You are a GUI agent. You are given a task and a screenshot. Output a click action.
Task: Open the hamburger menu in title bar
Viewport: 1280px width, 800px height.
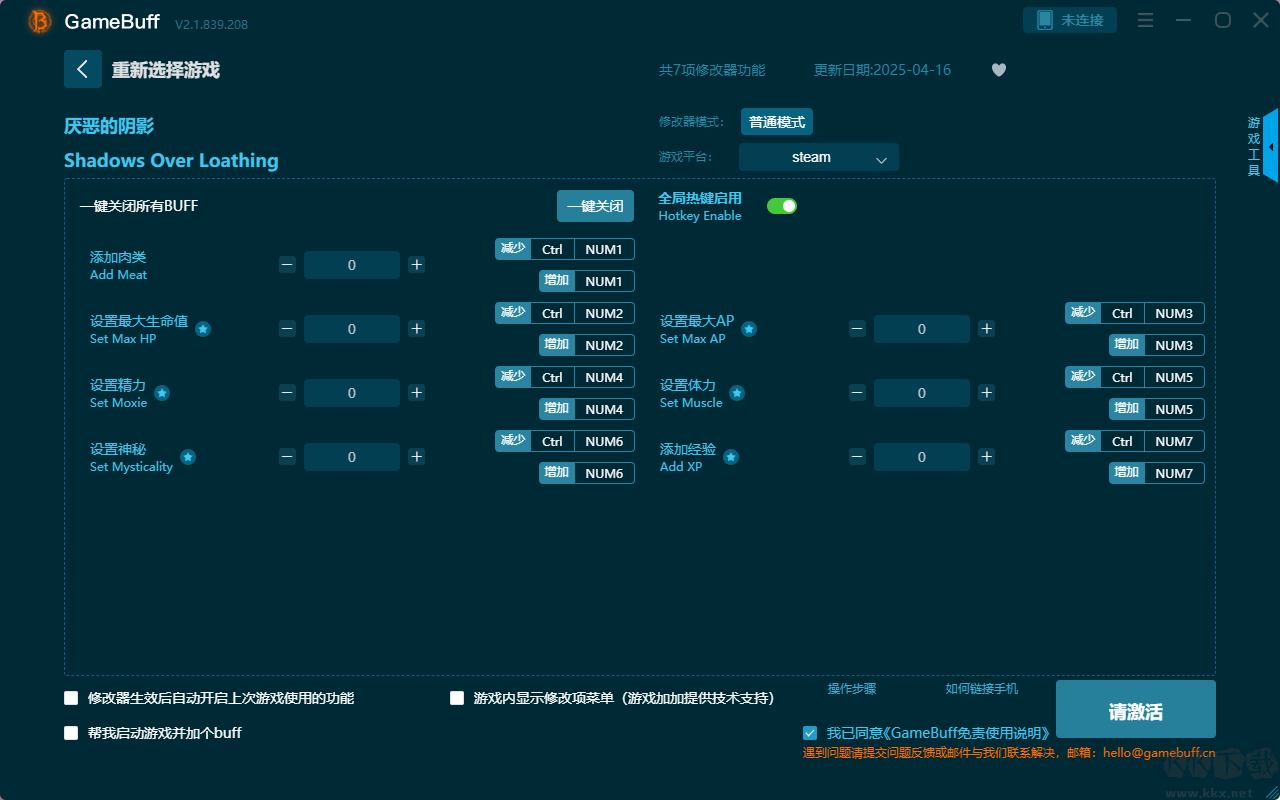tap(1146, 20)
